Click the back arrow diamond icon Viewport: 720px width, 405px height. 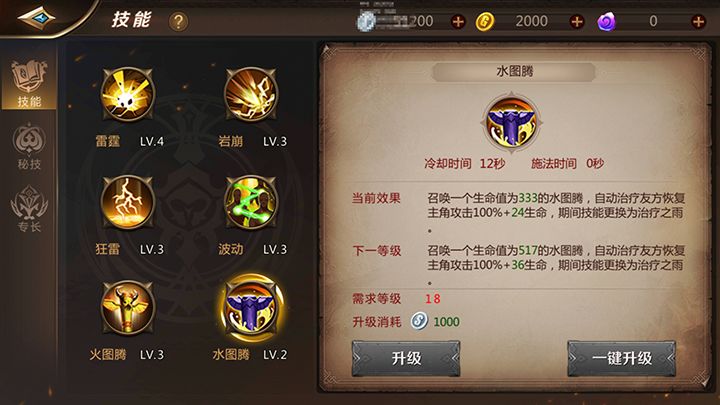pyautogui.click(x=36, y=18)
